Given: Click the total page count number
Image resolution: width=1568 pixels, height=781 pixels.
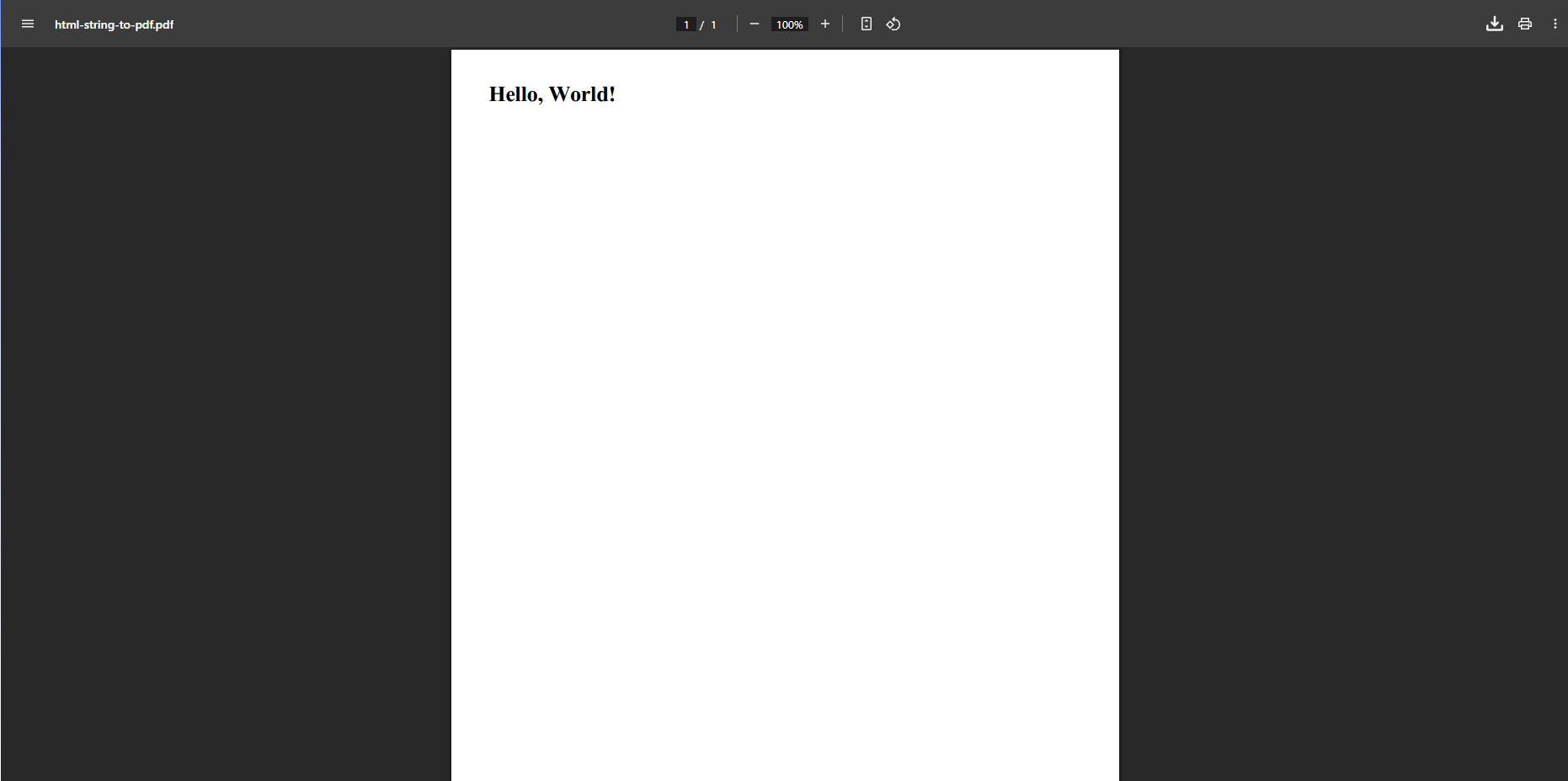Looking at the screenshot, I should [713, 24].
